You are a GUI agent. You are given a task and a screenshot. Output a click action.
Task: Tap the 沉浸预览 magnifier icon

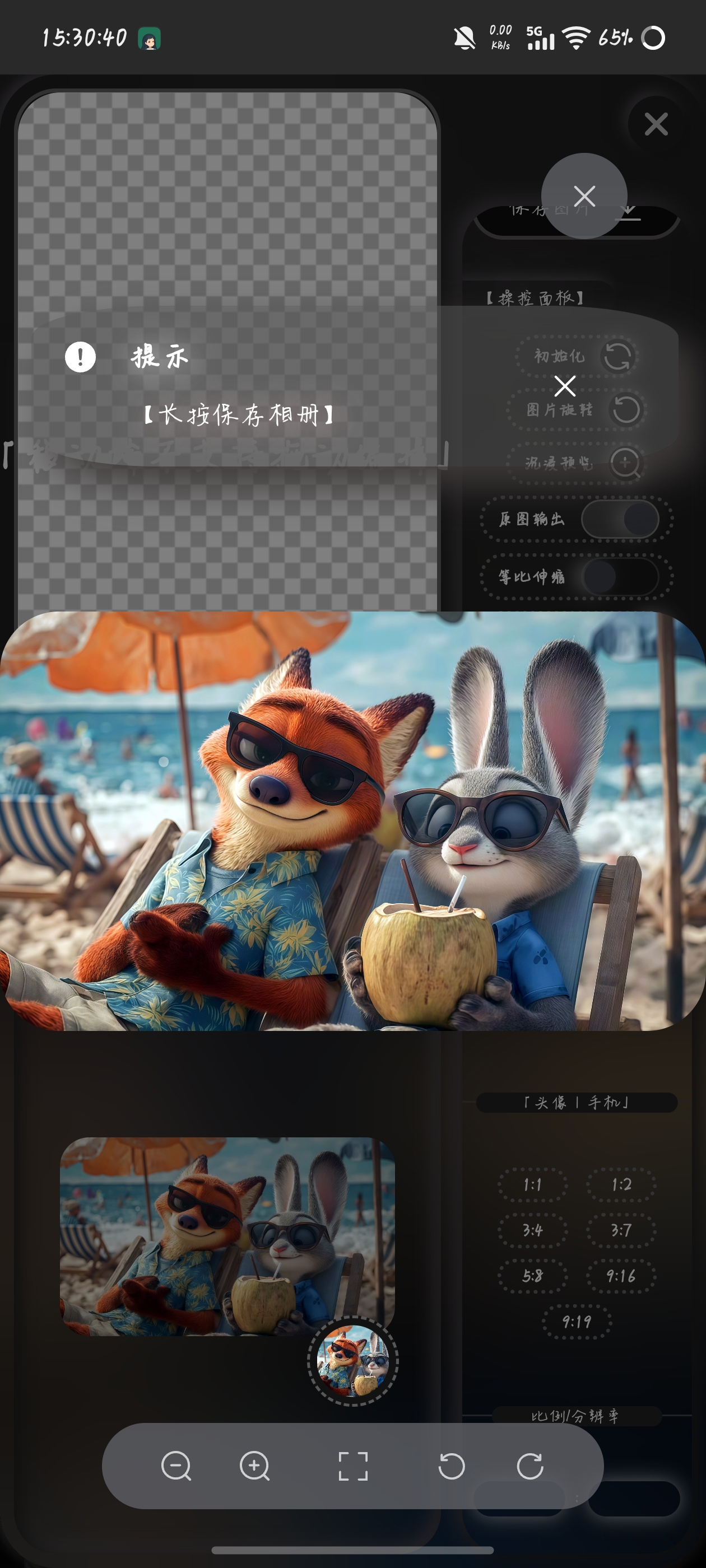pos(625,463)
